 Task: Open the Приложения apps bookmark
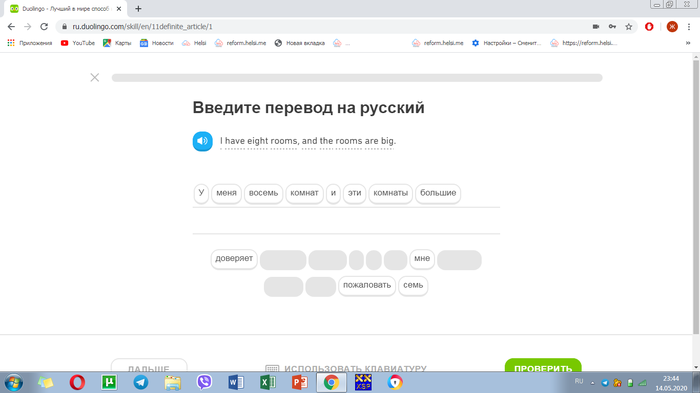point(30,43)
